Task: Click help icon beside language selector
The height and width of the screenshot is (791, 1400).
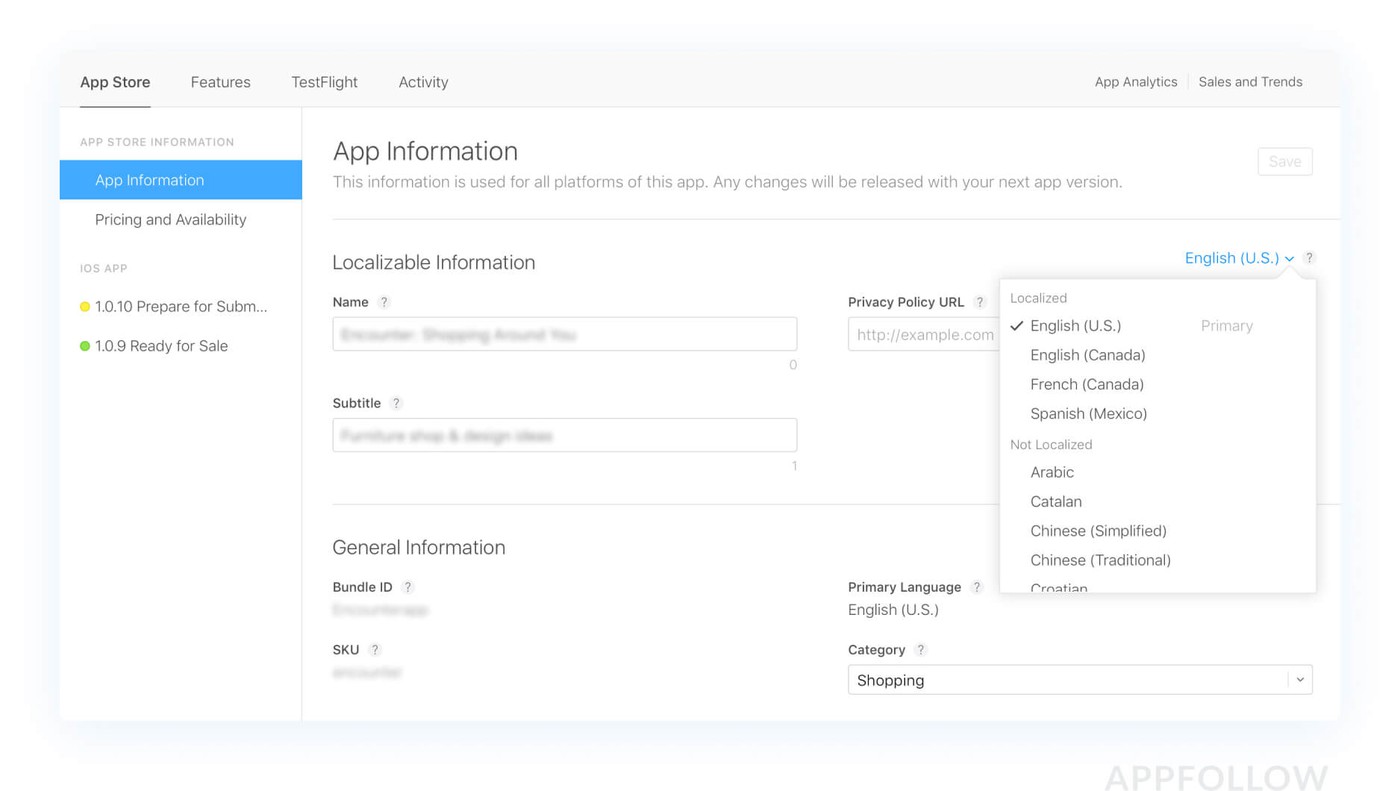Action: (1309, 258)
